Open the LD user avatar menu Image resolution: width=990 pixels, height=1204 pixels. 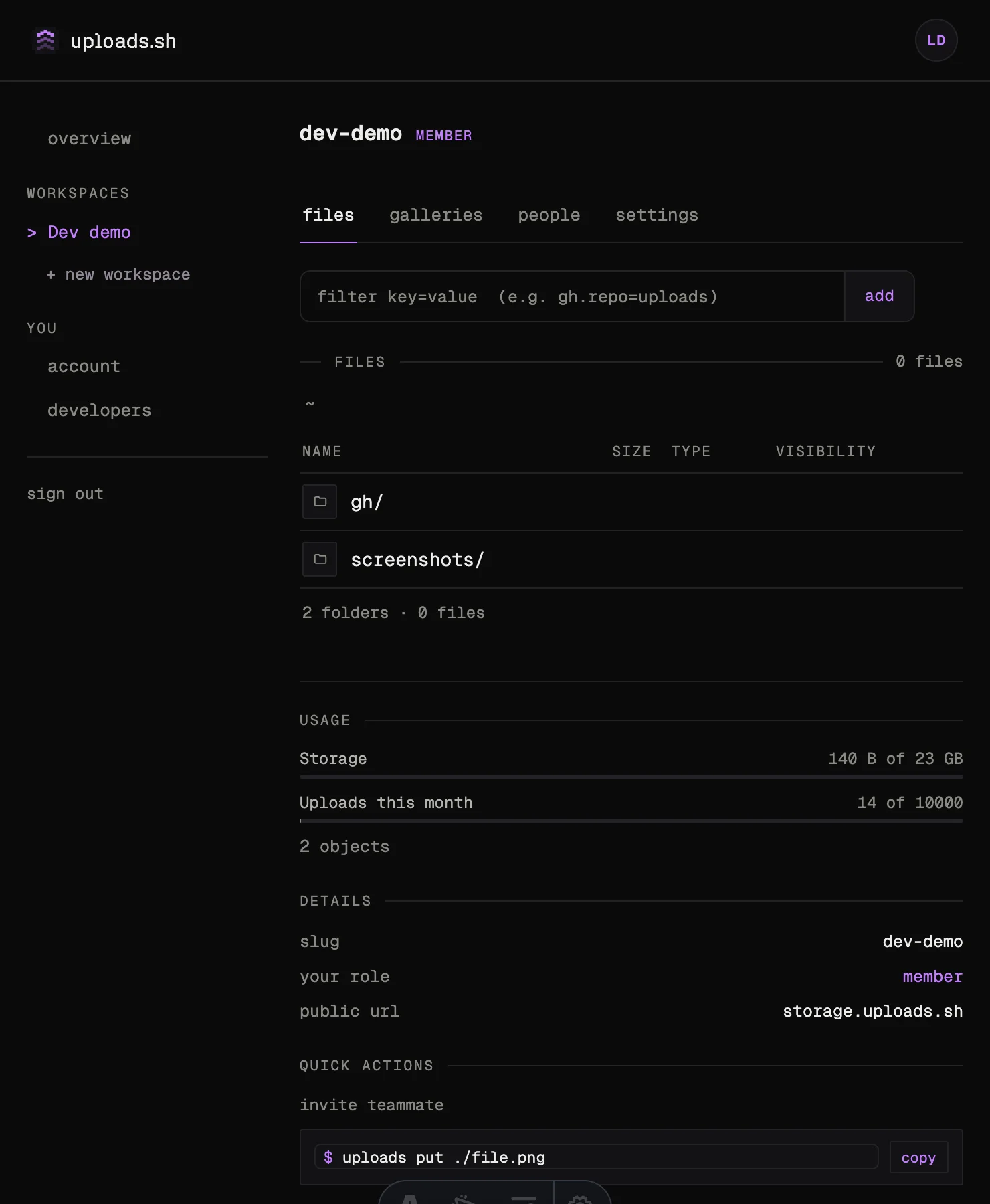pos(936,40)
